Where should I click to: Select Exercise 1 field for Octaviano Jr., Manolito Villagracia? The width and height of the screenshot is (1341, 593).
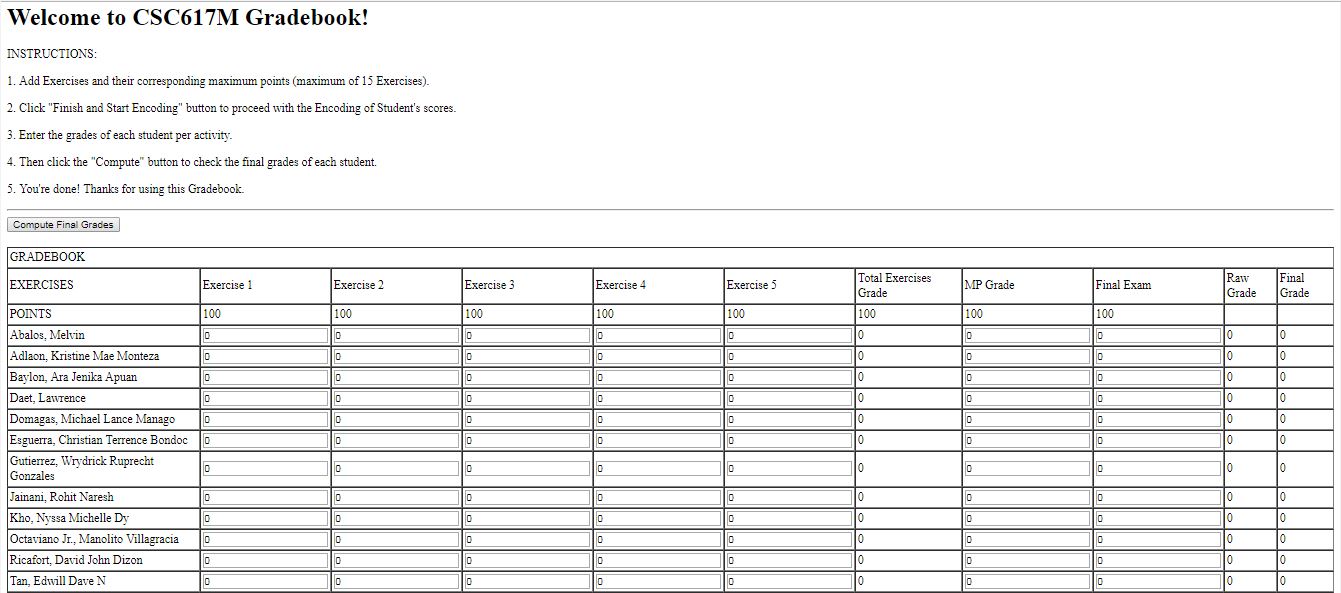click(x=265, y=540)
